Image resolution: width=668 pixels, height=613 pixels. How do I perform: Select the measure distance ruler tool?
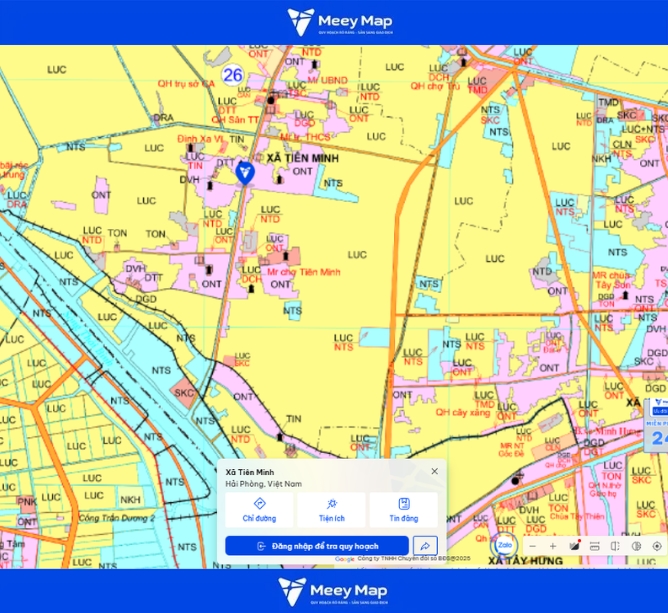pos(595,546)
